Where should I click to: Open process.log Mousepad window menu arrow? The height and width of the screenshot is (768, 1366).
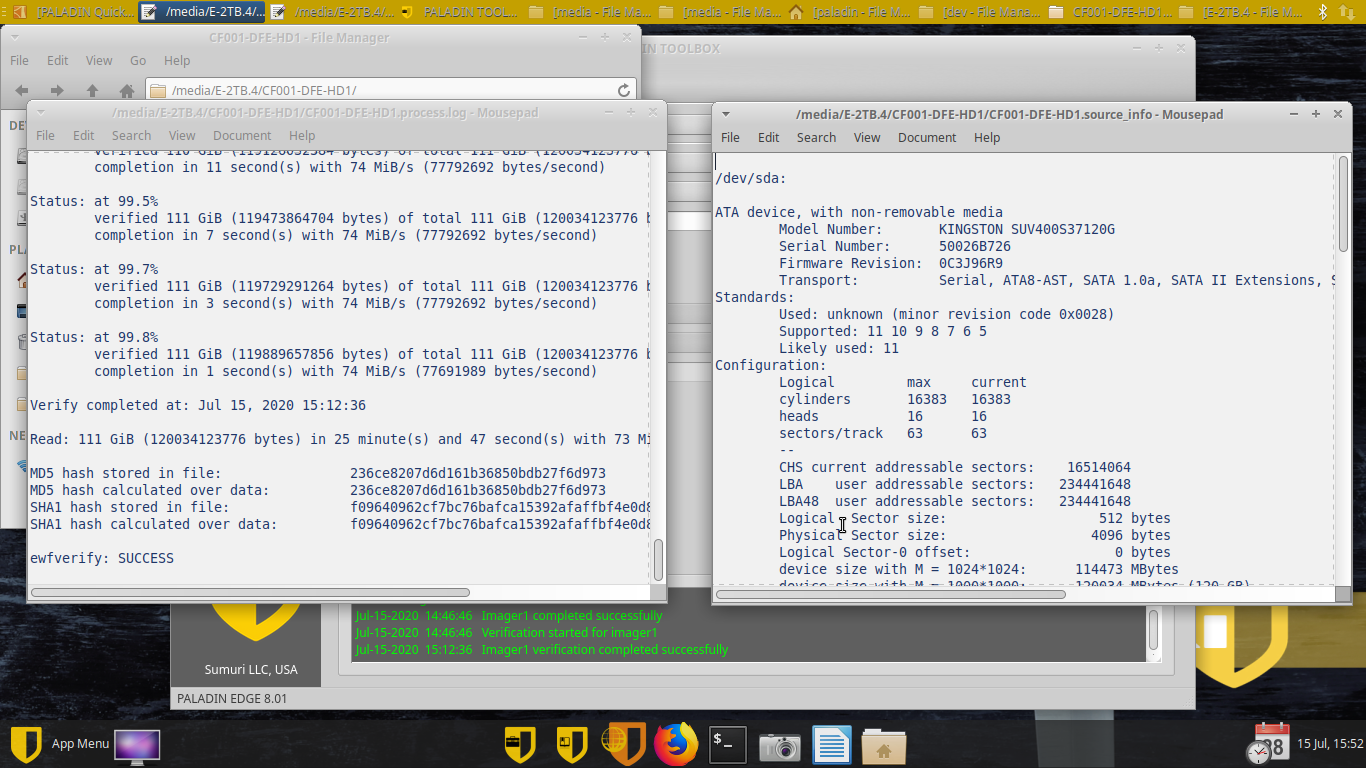pyautogui.click(x=40, y=112)
